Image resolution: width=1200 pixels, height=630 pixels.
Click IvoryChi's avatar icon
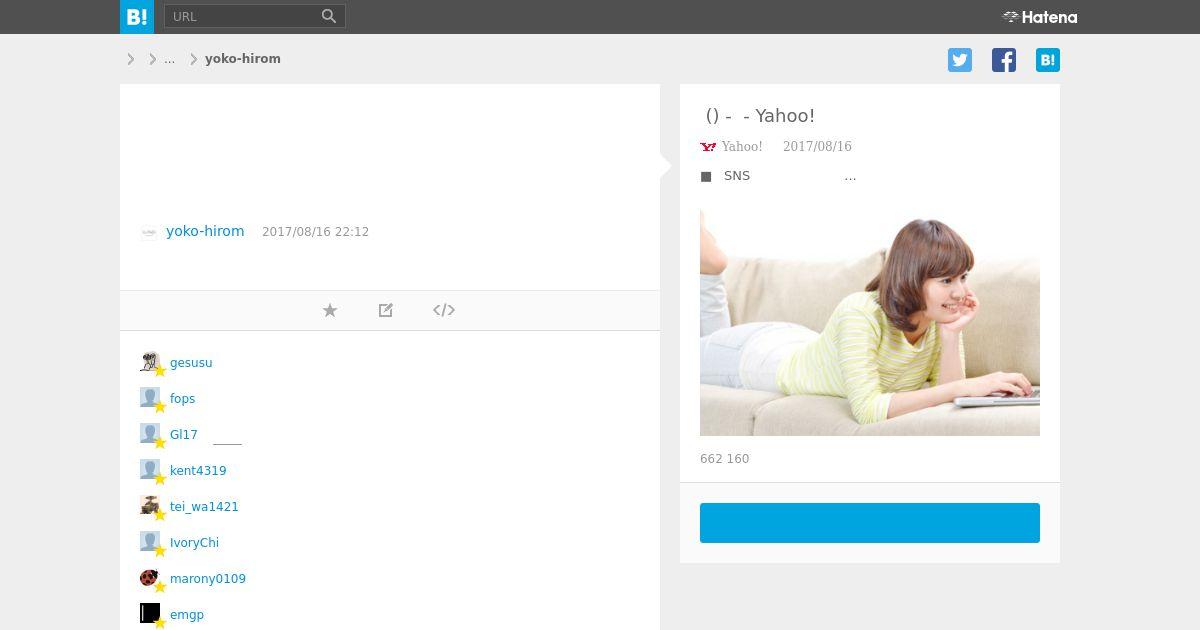click(150, 542)
